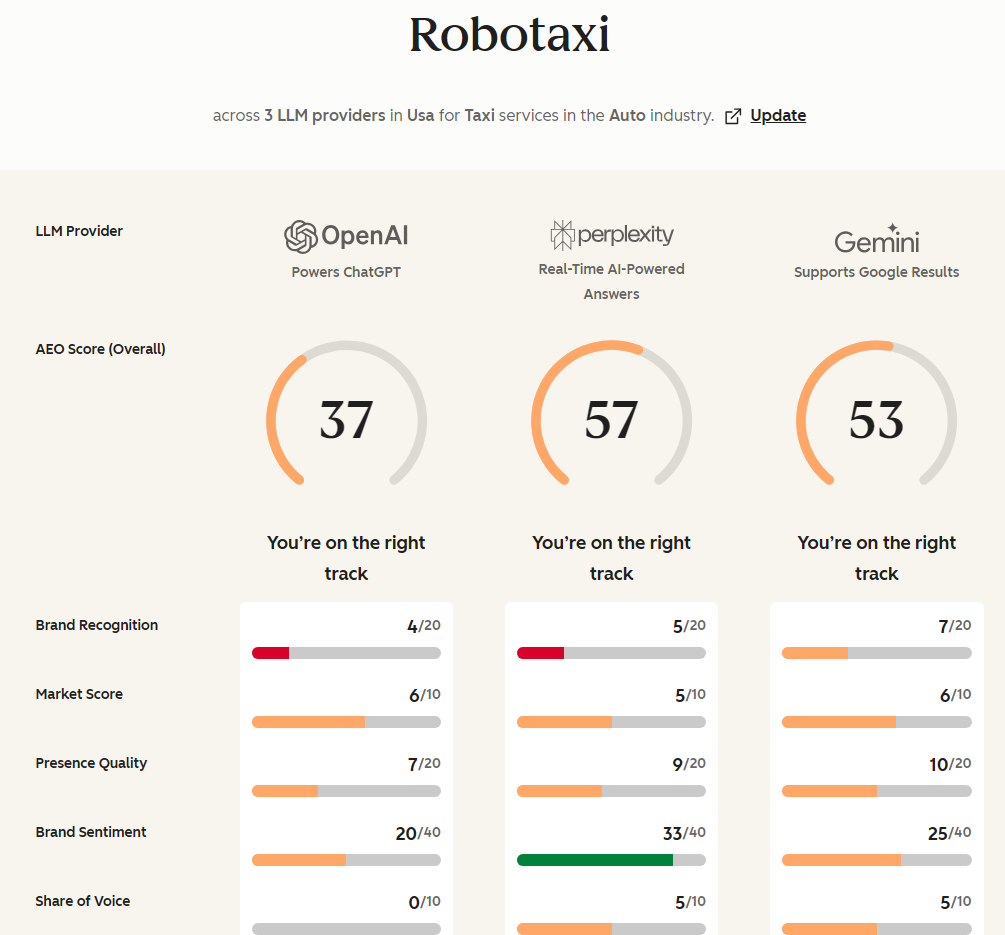1005x935 pixels.
Task: Click Gemini Presence Quality progress bar
Action: coord(876,791)
